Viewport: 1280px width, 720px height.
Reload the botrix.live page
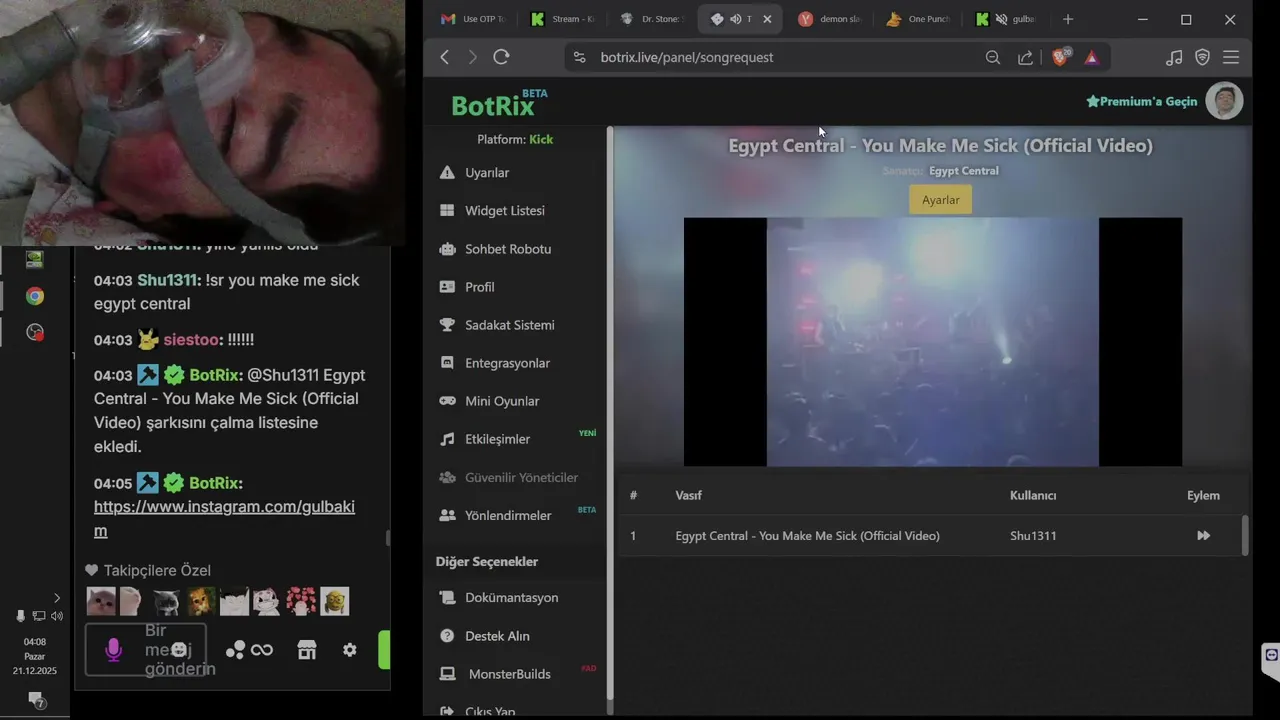tap(501, 57)
